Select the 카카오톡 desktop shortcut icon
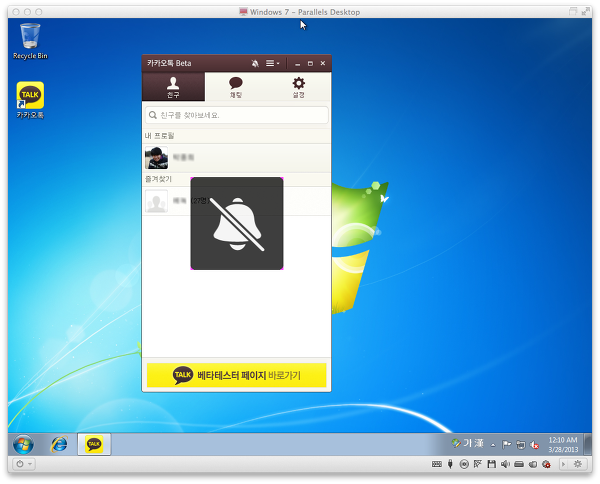 click(30, 100)
